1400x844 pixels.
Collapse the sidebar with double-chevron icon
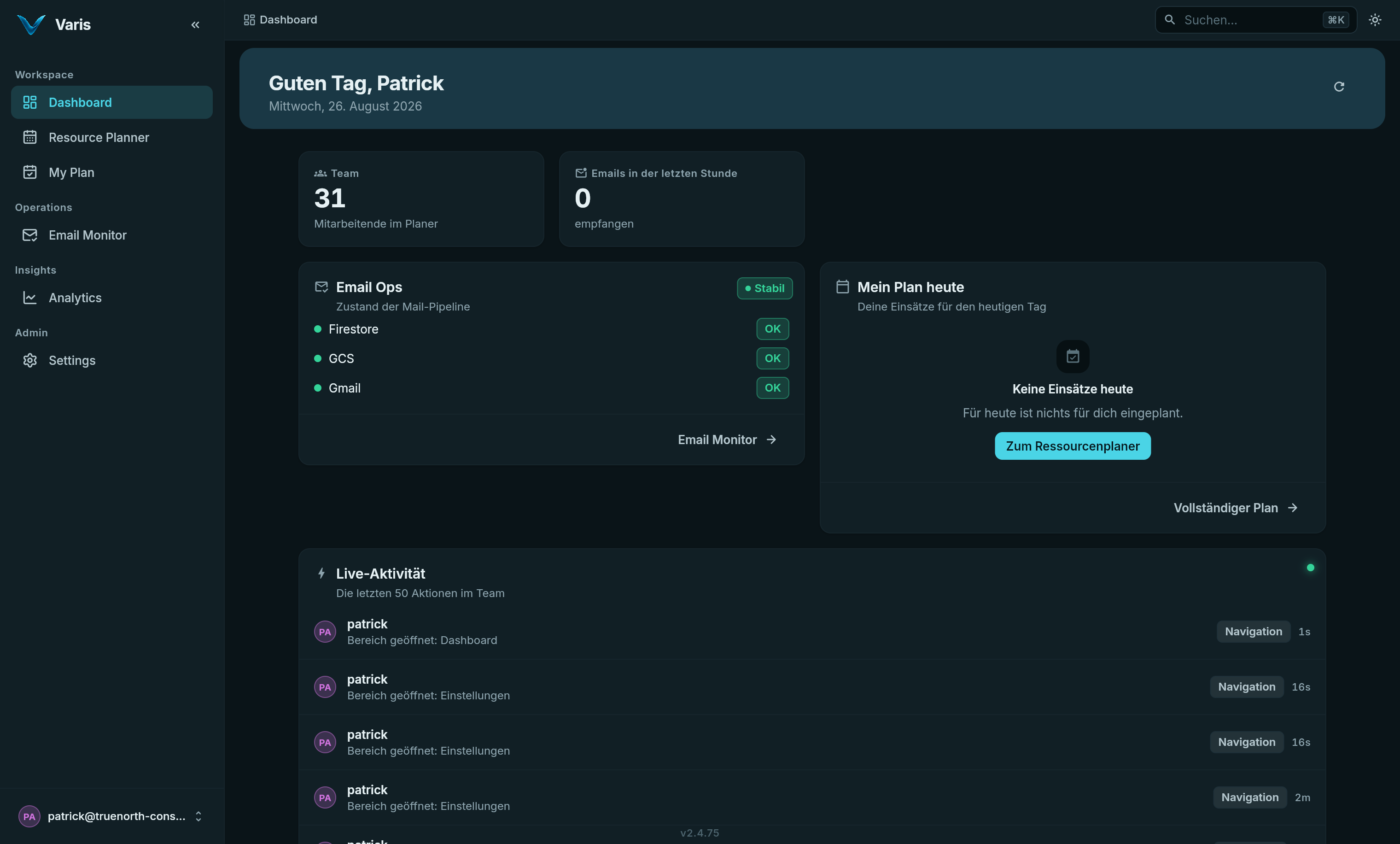click(x=195, y=24)
